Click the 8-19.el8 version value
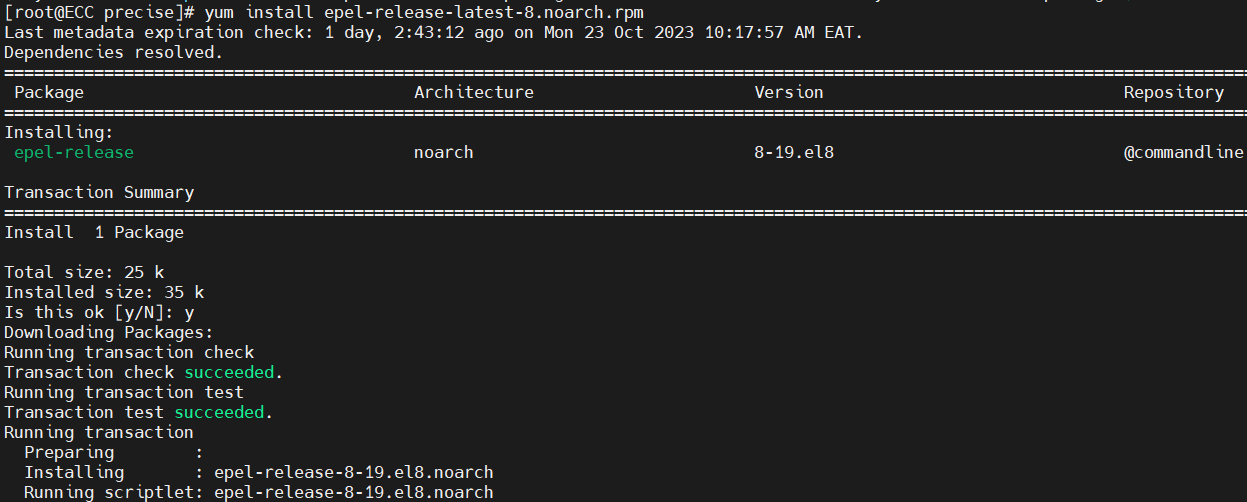The width and height of the screenshot is (1247, 502). (x=794, y=152)
